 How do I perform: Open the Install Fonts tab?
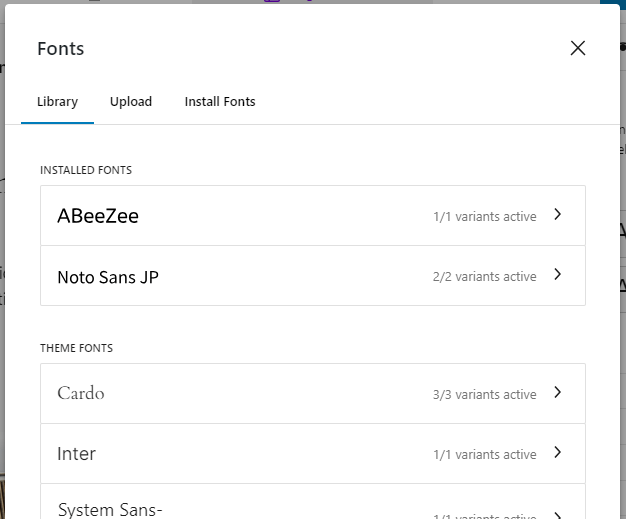[x=220, y=102]
